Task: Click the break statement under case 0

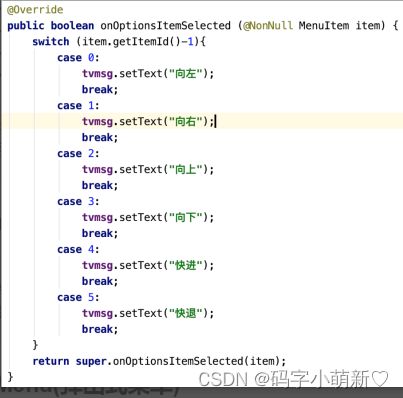Action: [x=100, y=90]
